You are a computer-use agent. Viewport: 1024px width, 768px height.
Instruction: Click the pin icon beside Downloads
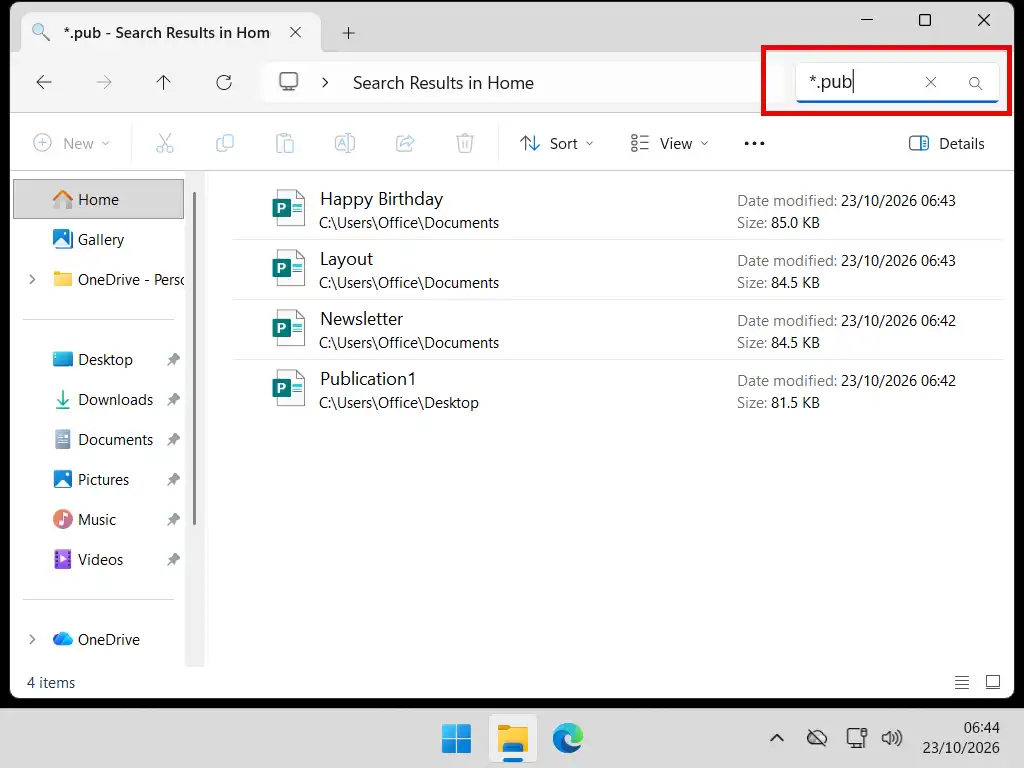pyautogui.click(x=173, y=400)
